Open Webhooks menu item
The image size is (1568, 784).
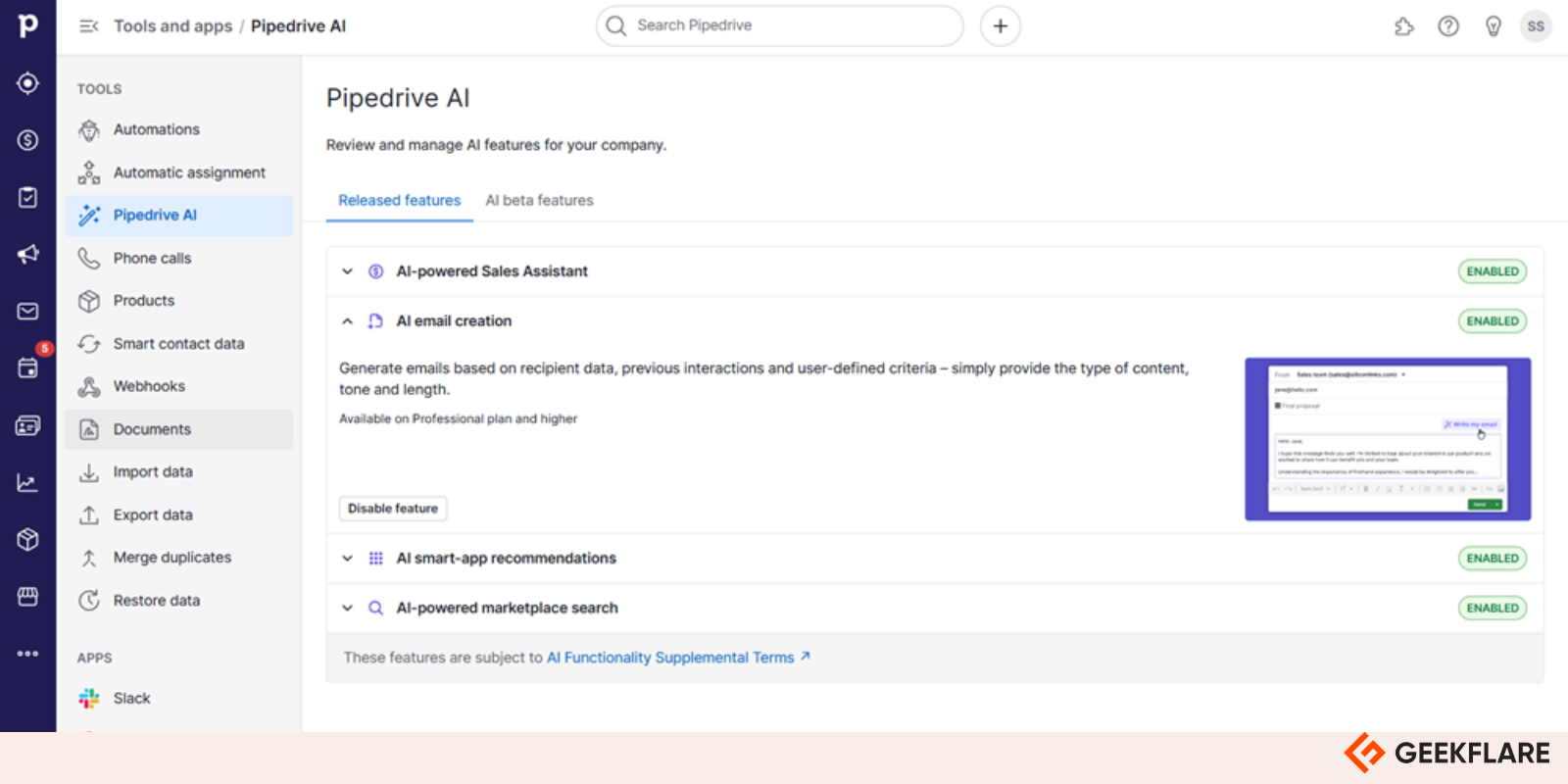(179, 386)
